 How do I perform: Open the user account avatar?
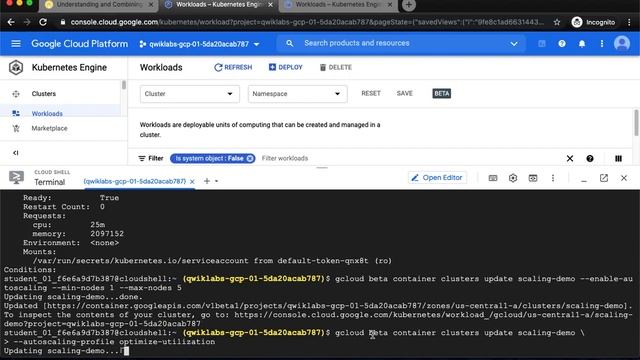[x=622, y=43]
